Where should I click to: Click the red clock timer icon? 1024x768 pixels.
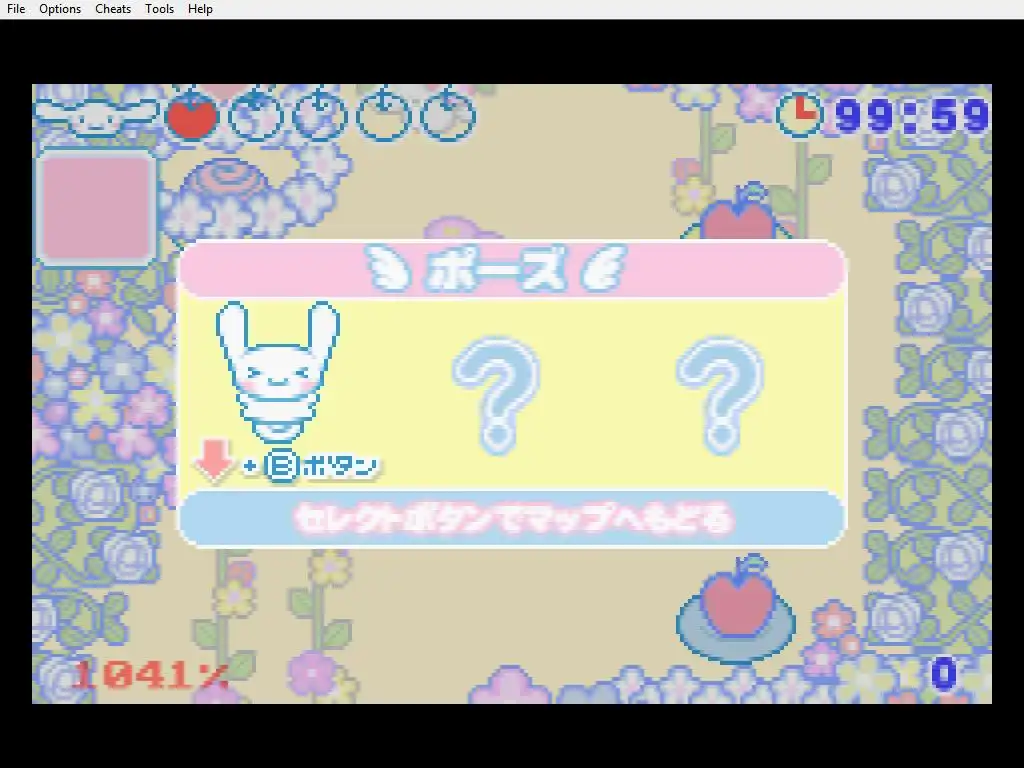pos(799,114)
